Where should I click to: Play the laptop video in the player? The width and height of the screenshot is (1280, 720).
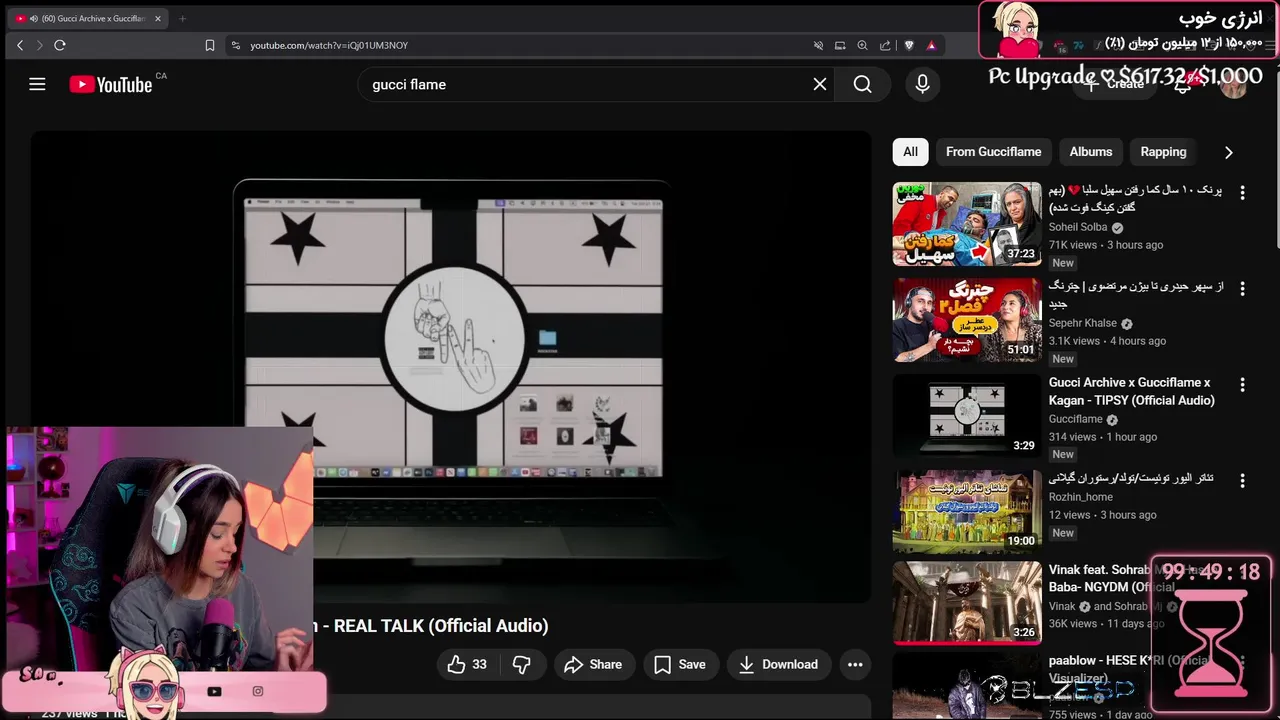tap(451, 366)
